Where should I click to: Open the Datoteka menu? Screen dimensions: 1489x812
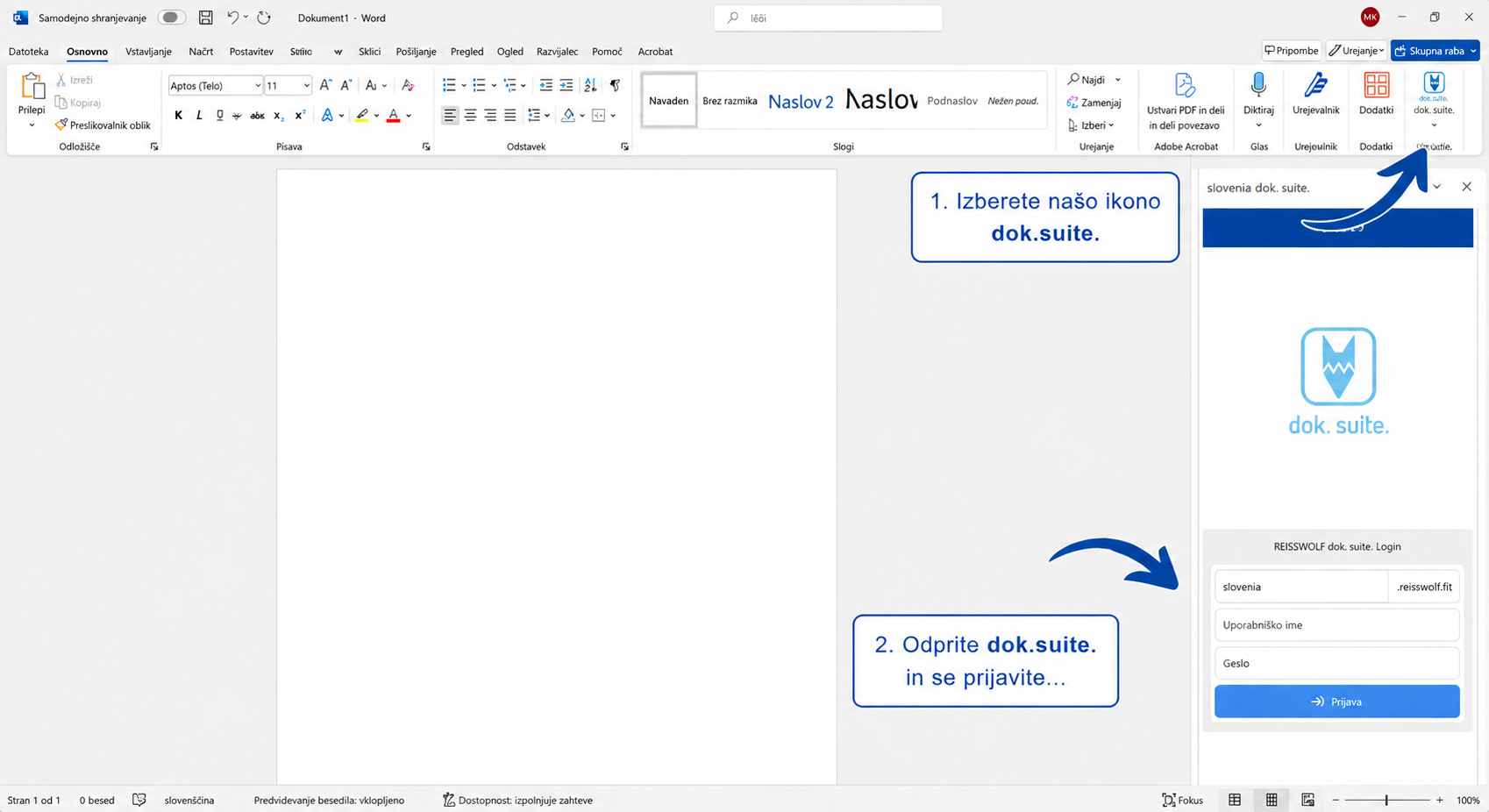[28, 52]
